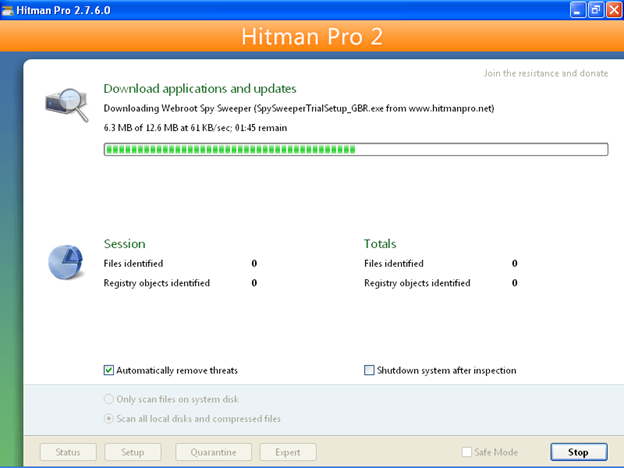Click the Hitman Pro title bar icon
624x468 pixels.
coord(10,10)
